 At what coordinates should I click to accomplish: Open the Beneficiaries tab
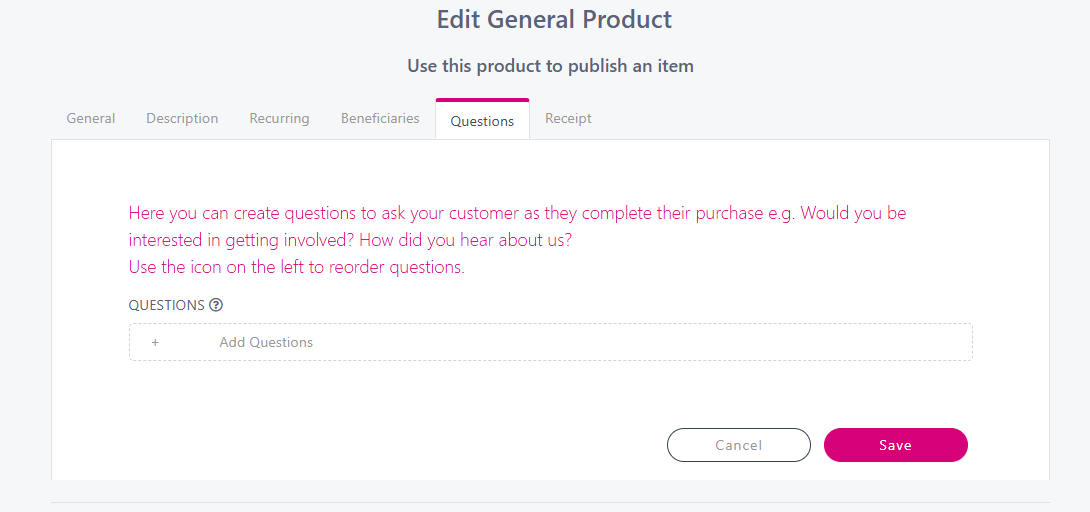(380, 118)
